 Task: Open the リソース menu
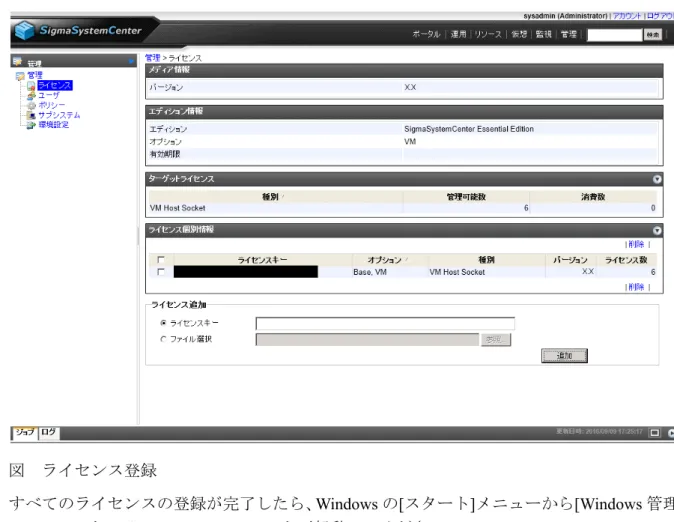pos(488,34)
